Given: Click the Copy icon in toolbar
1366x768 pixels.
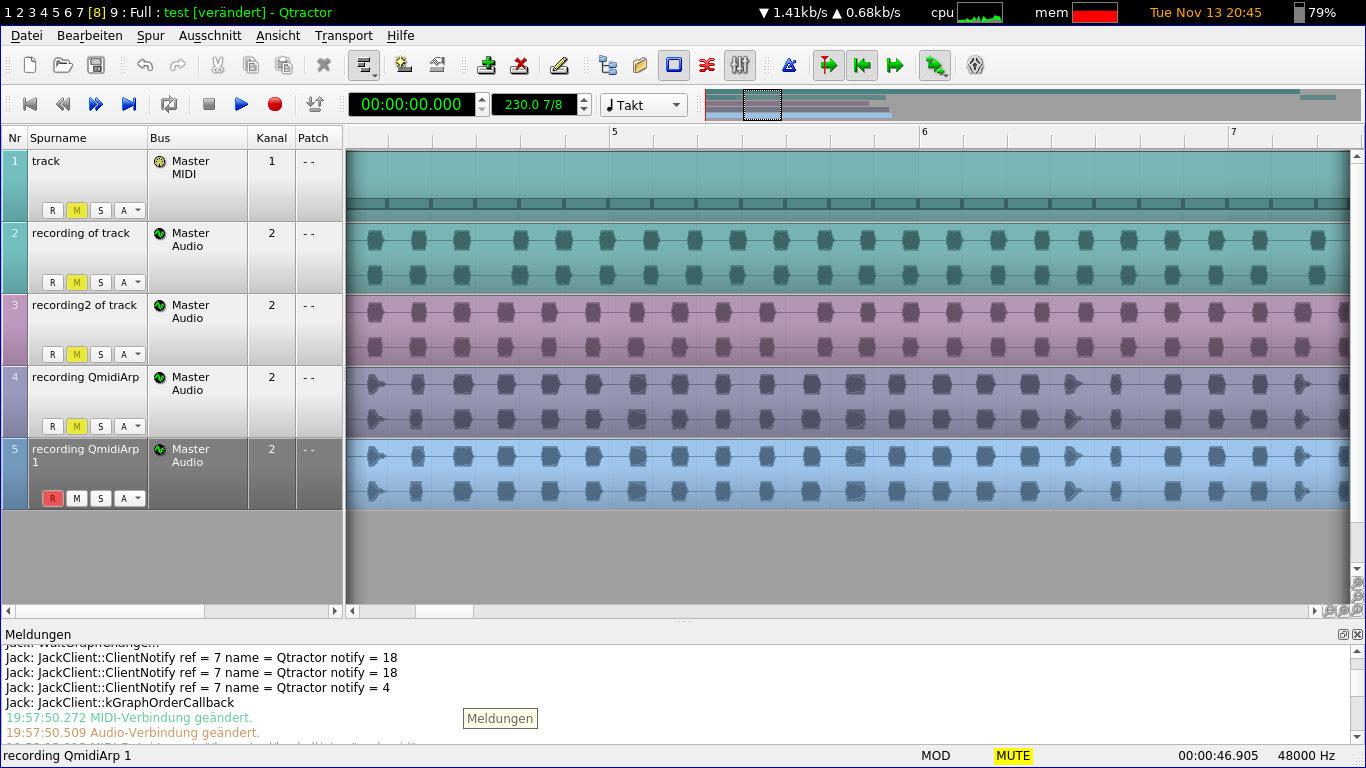Looking at the screenshot, I should tap(251, 65).
